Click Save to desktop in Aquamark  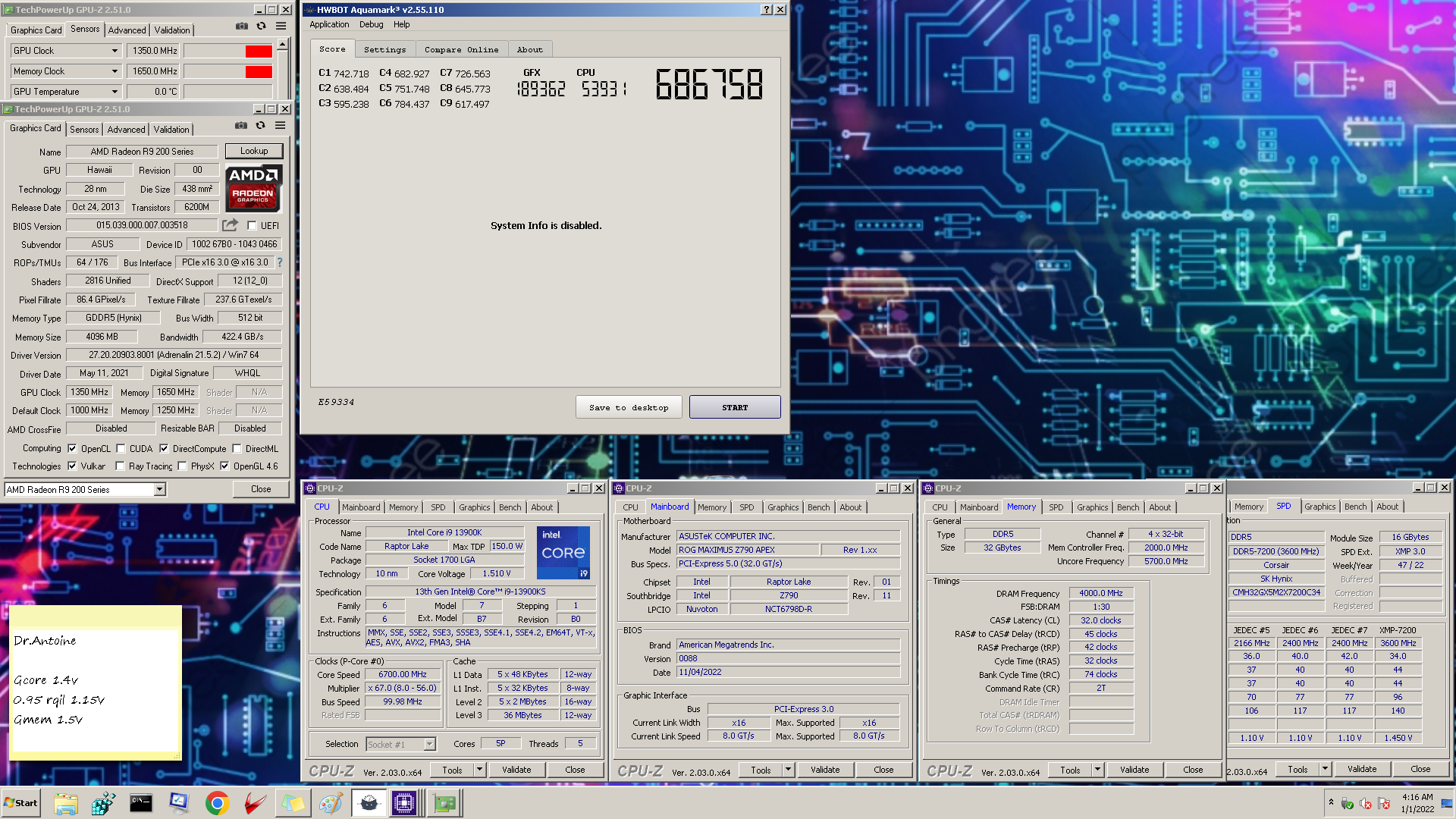point(629,407)
